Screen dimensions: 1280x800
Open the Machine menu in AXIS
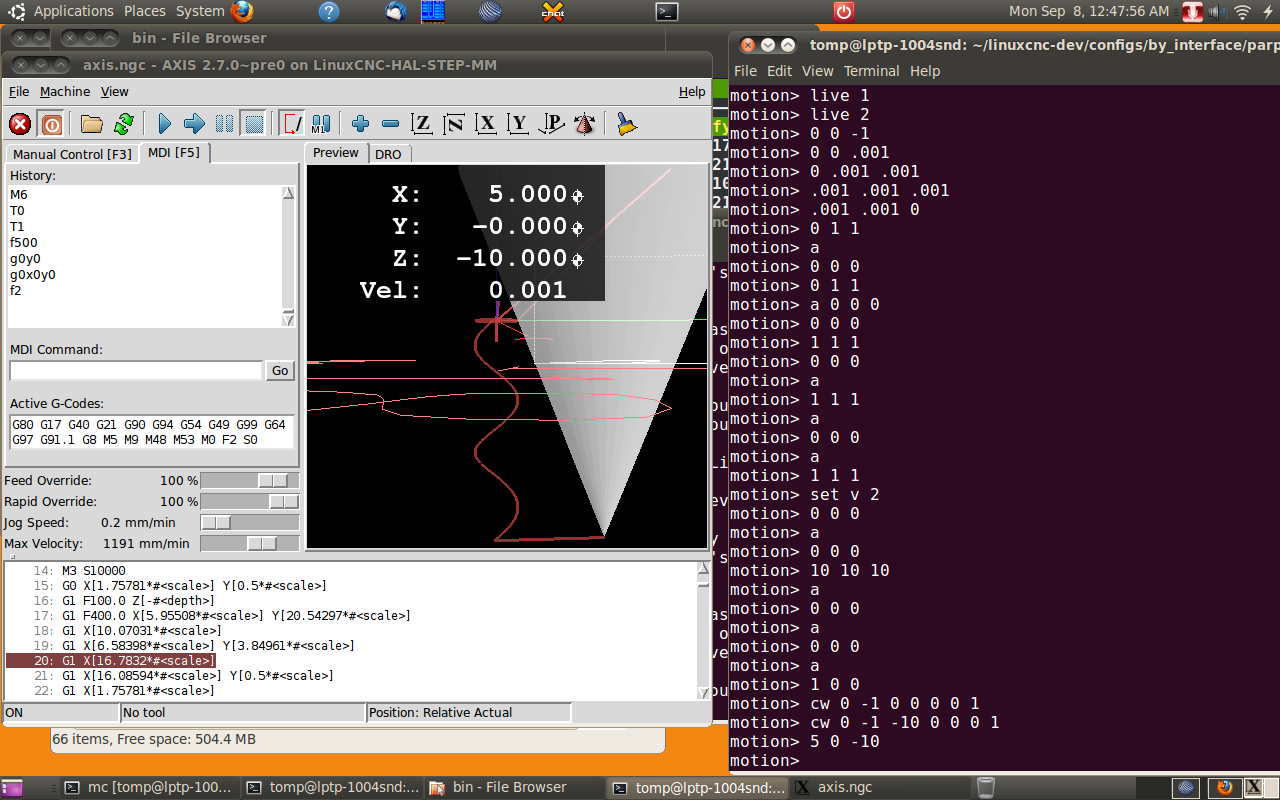point(65,91)
